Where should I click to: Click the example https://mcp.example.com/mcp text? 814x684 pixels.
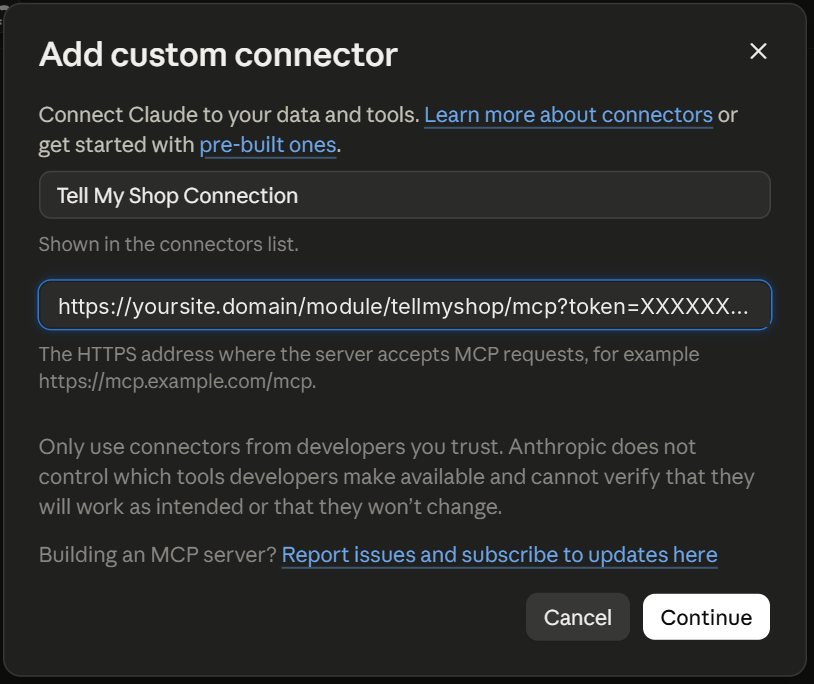[177, 381]
